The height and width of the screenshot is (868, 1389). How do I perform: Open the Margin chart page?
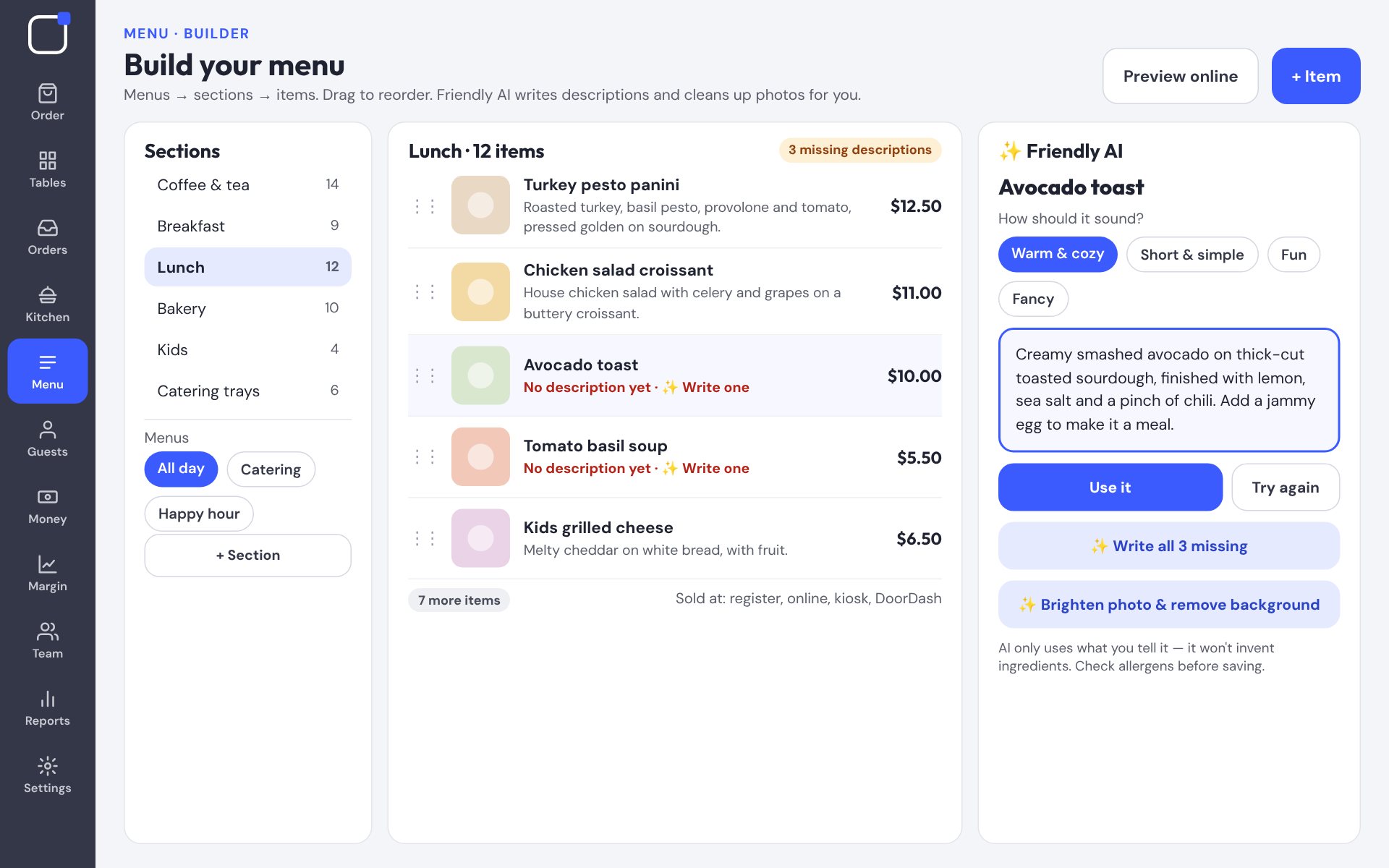tap(48, 573)
